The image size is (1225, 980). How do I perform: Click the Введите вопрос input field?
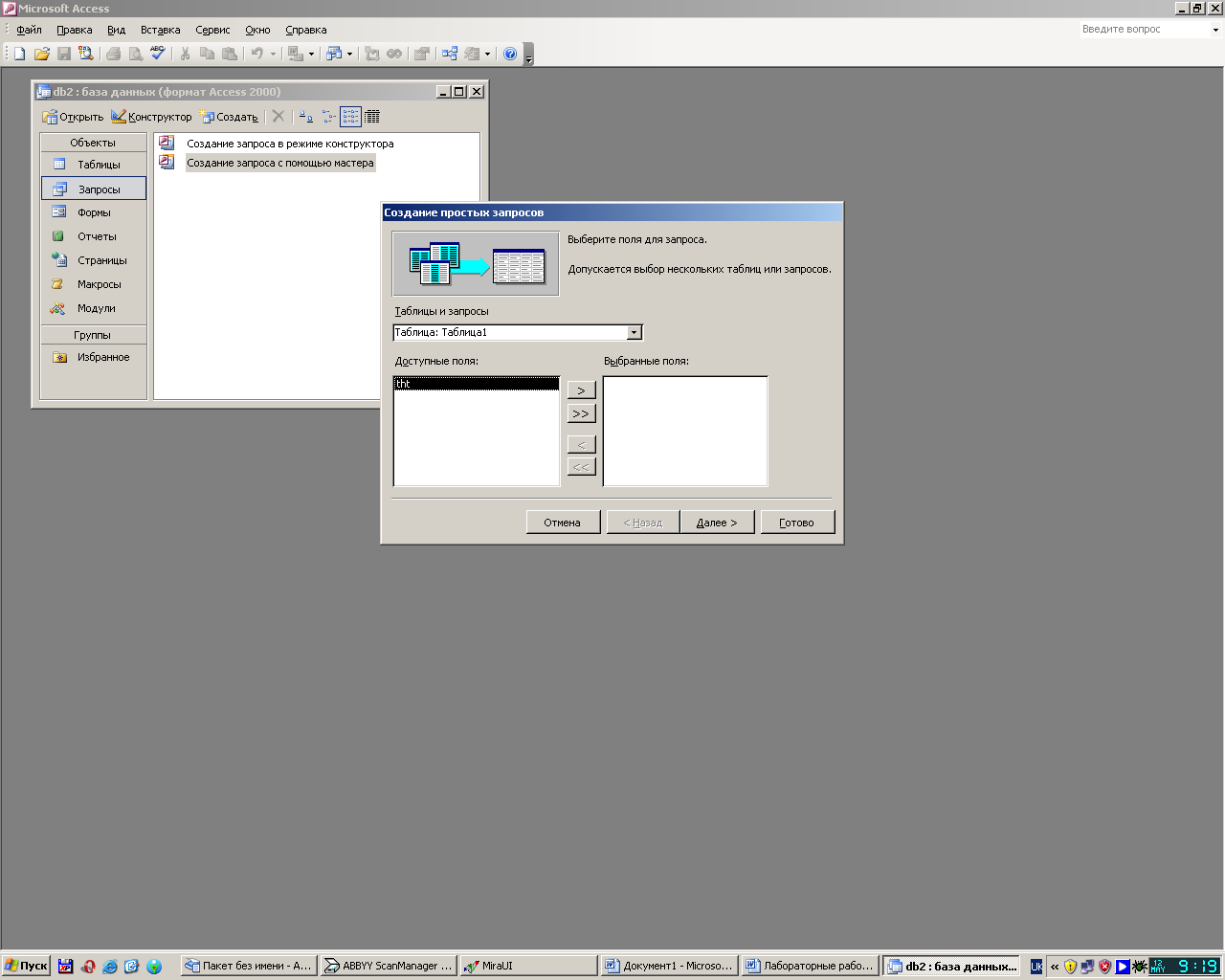(1145, 30)
